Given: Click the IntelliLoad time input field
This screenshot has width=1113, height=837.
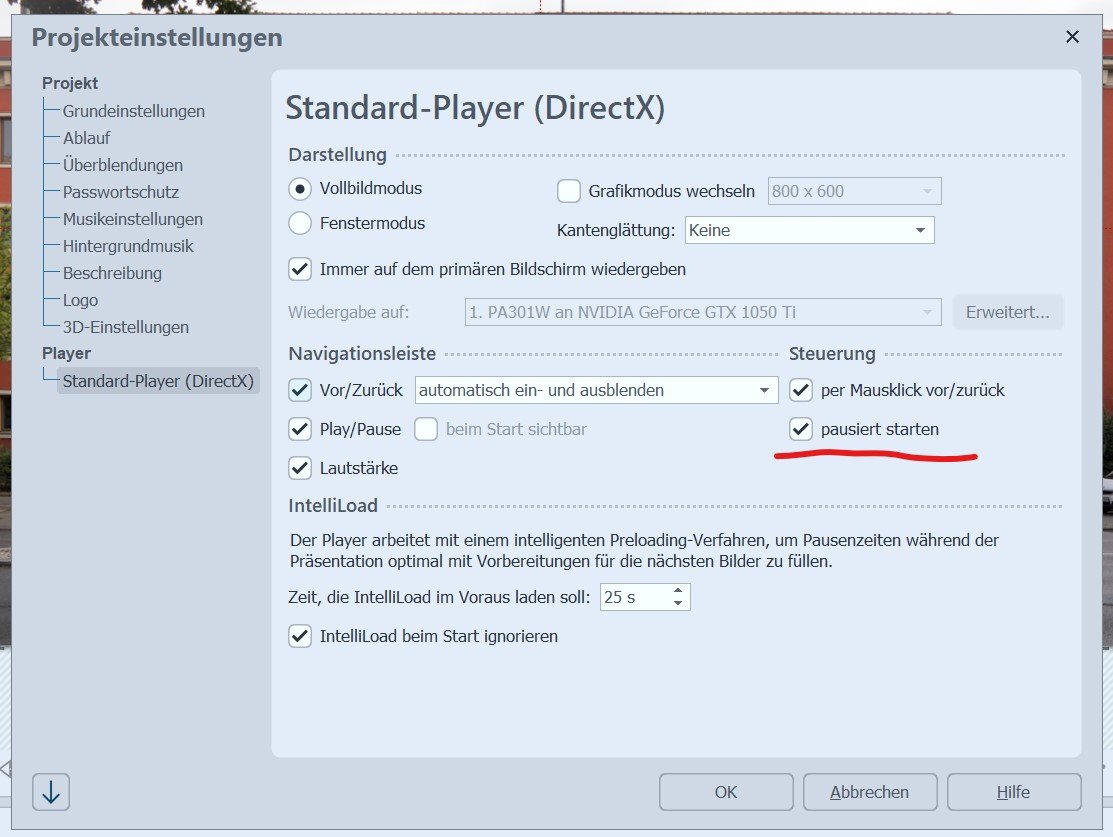Looking at the screenshot, I should tap(633, 598).
